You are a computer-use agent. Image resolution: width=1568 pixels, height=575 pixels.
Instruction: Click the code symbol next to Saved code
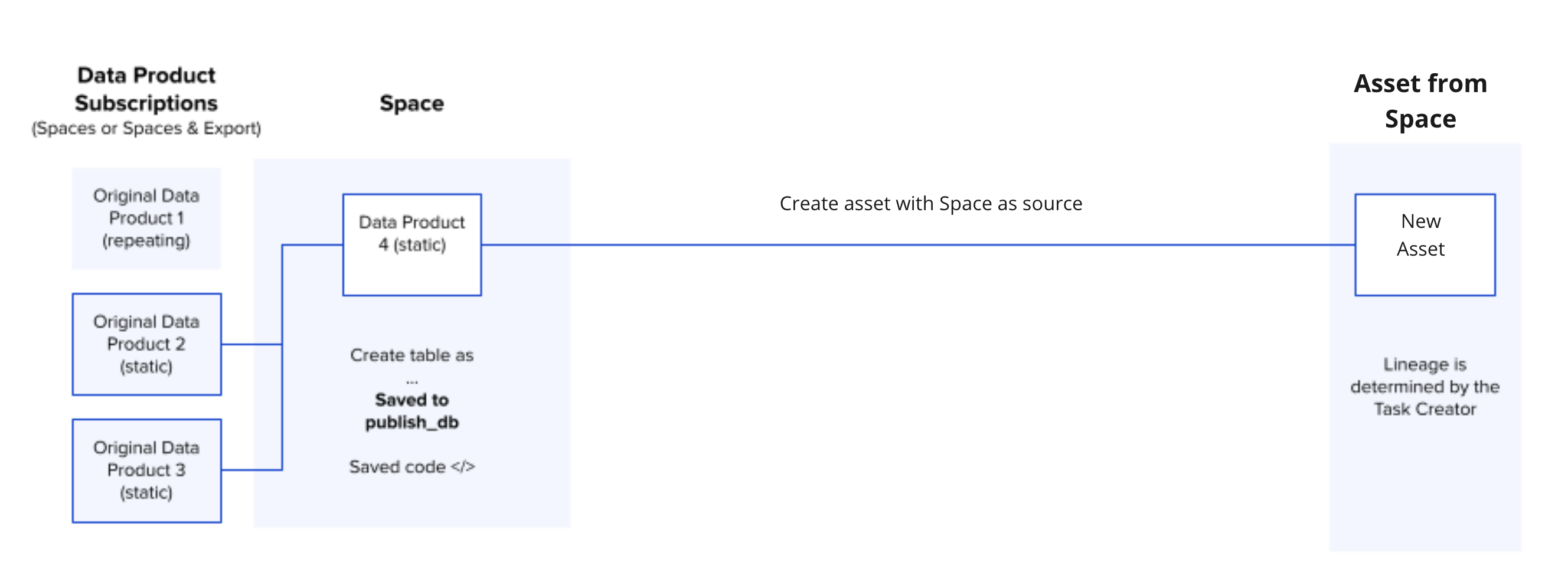coord(463,467)
